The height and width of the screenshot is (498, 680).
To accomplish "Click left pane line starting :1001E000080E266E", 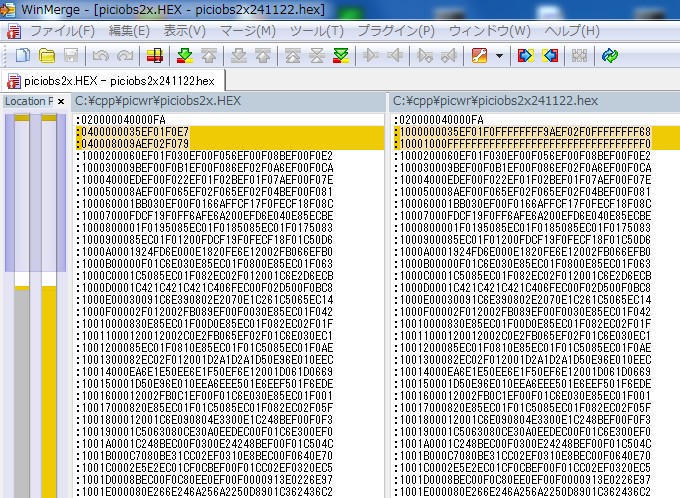I will (204, 492).
